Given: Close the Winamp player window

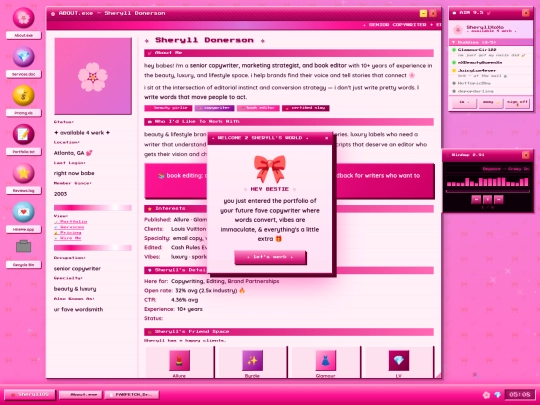Looking at the screenshot, I should (x=526, y=155).
